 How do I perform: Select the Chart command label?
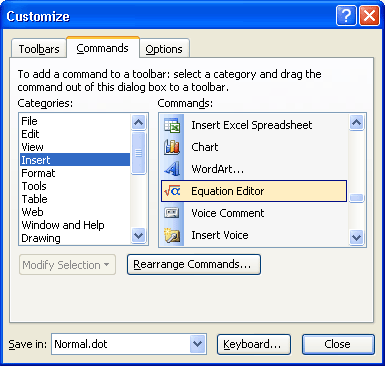[205, 147]
